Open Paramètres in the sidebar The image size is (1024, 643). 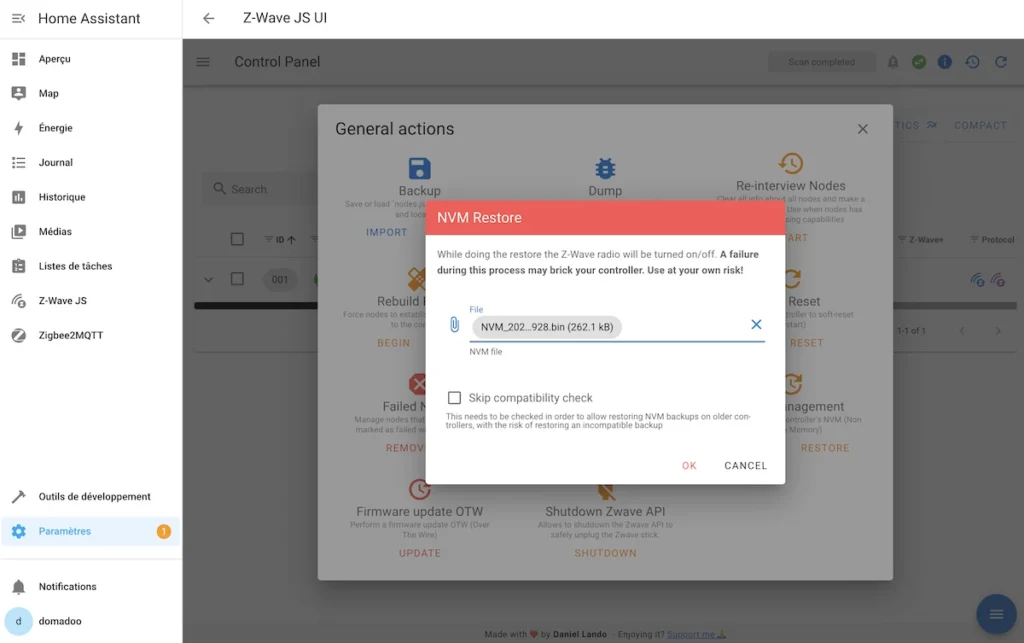coord(91,531)
